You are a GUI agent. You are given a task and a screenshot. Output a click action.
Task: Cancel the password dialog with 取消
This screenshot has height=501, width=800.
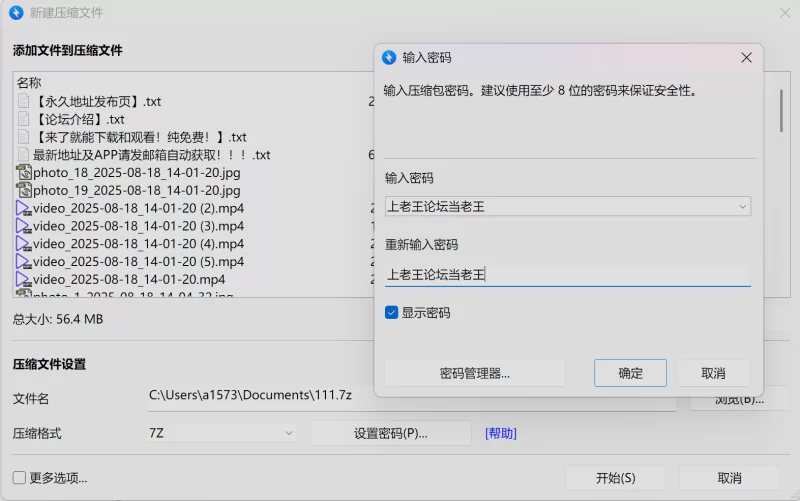tap(713, 373)
